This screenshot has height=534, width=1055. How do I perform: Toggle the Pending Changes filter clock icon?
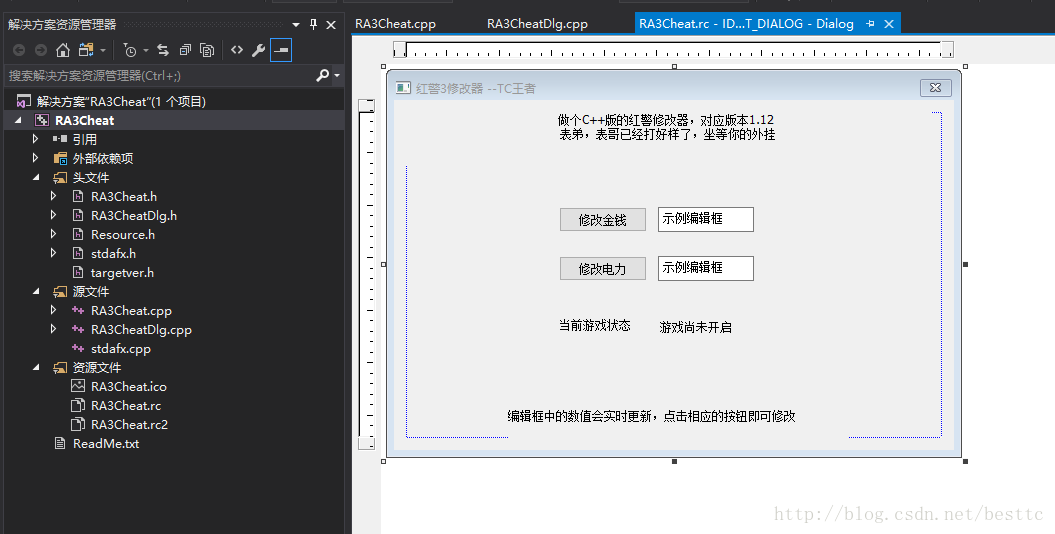pos(131,50)
